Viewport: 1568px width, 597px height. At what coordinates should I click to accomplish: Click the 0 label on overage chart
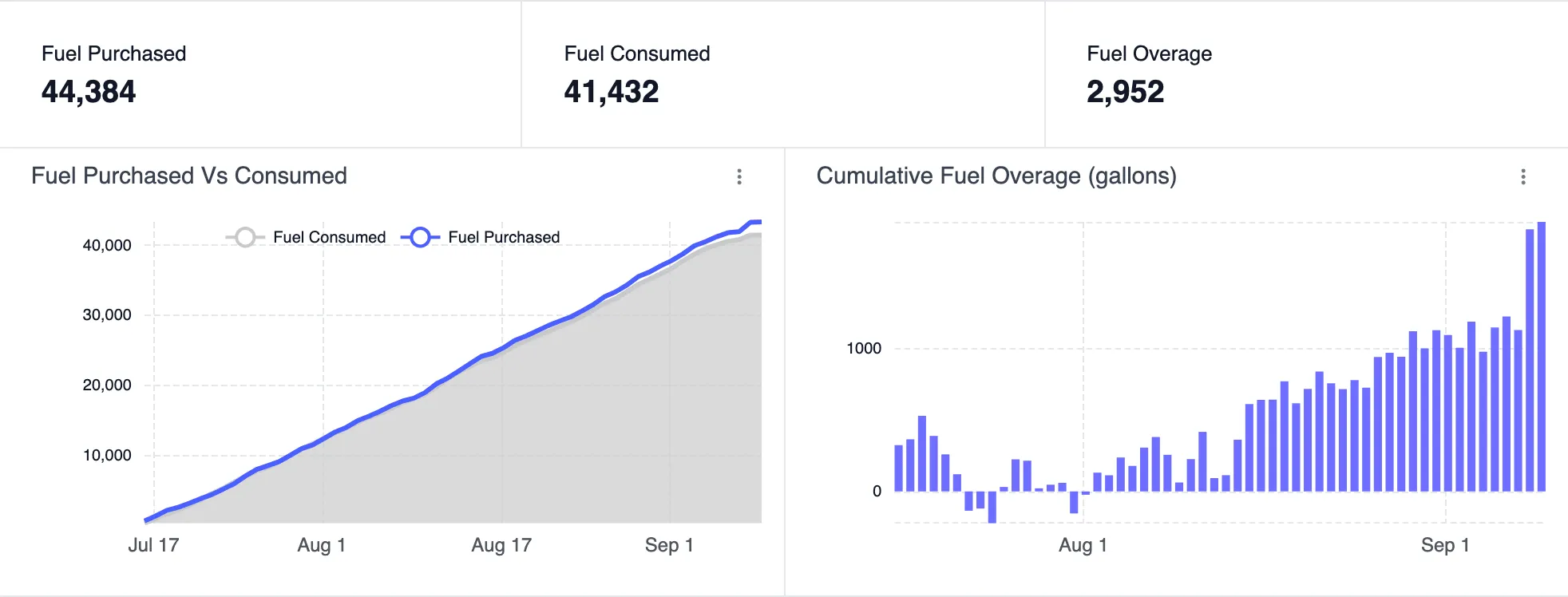tap(877, 491)
